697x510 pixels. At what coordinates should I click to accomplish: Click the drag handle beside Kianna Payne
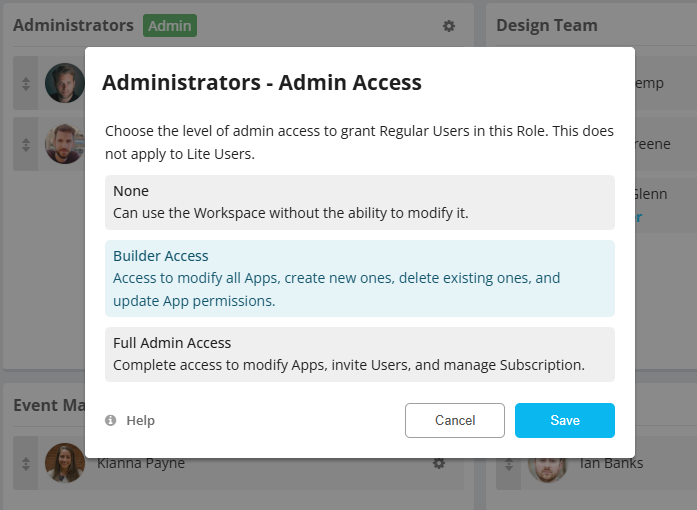point(26,463)
